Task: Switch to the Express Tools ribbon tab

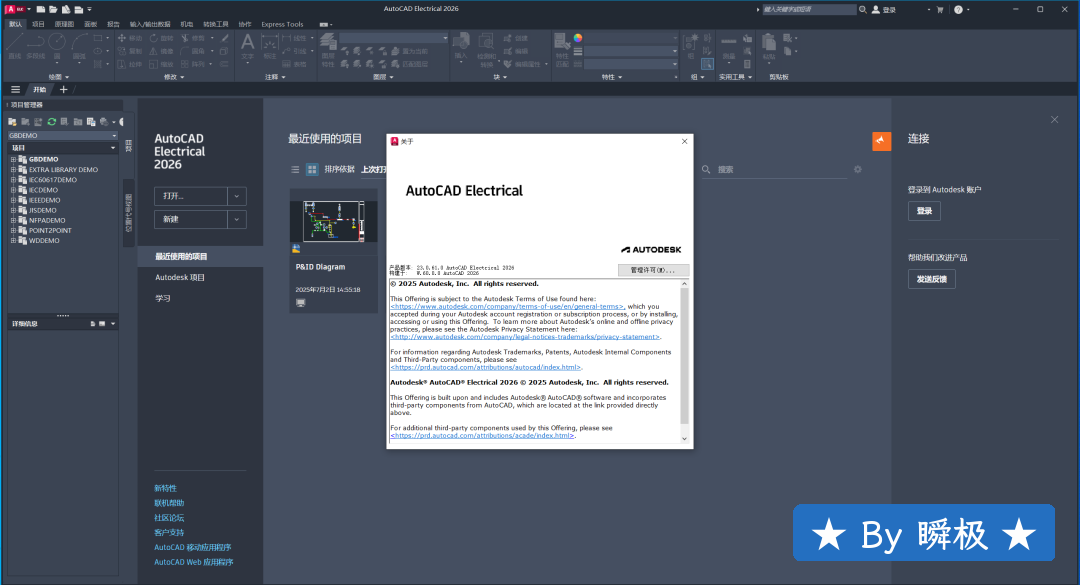Action: [x=282, y=24]
